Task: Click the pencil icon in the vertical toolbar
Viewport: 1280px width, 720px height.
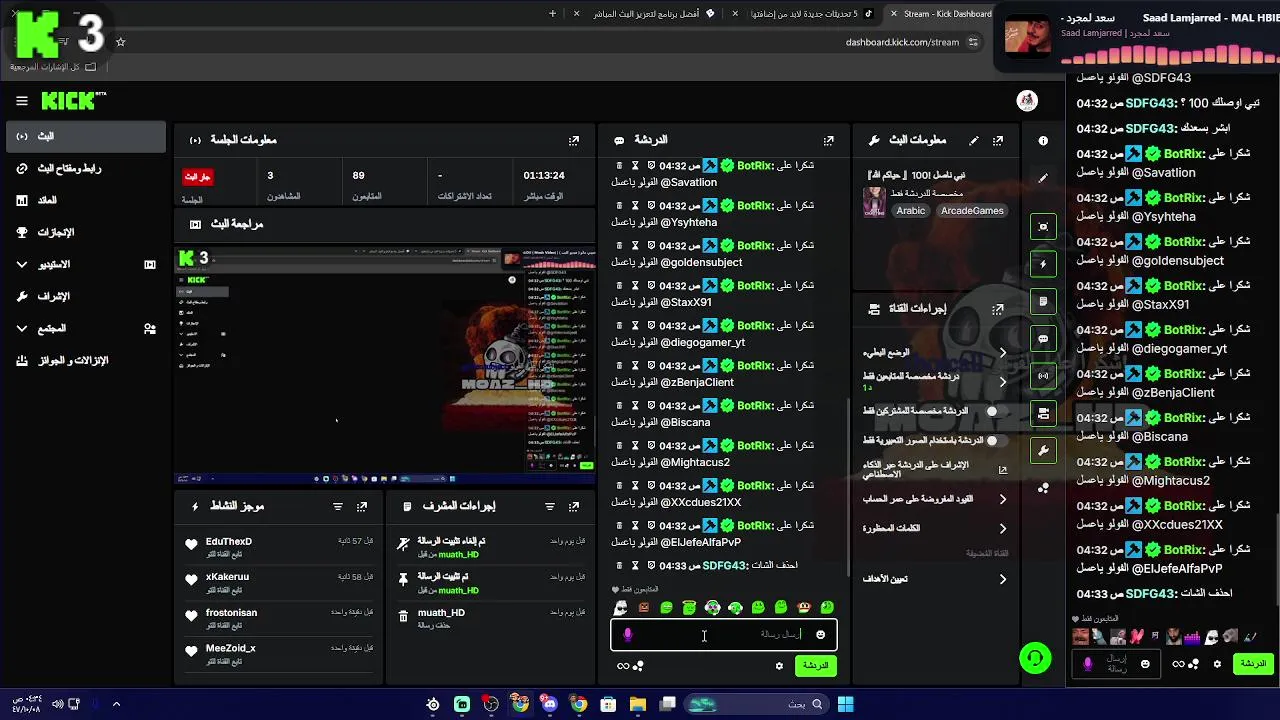Action: click(x=1043, y=178)
